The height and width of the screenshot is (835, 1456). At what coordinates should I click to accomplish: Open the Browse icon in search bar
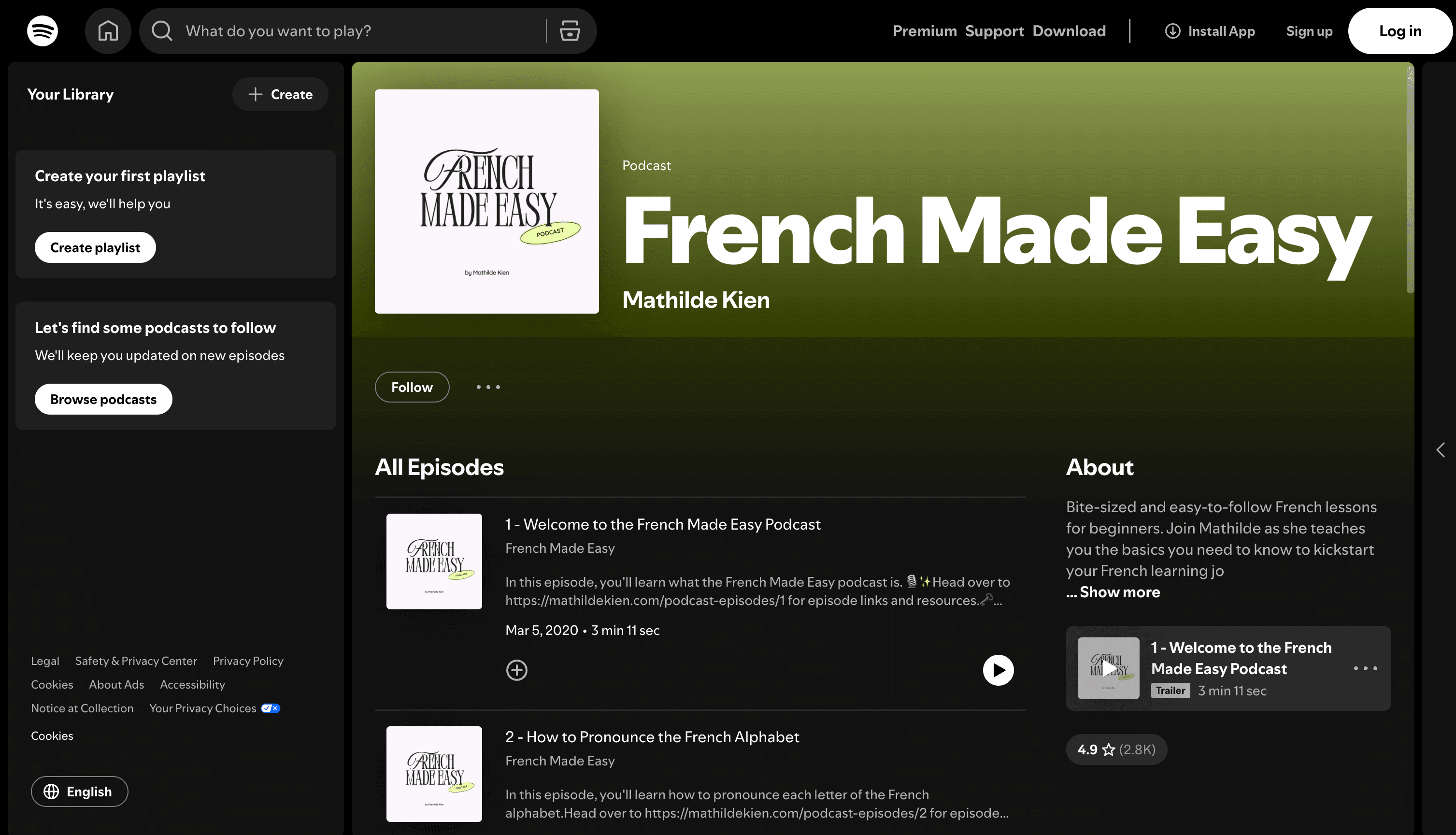[x=570, y=31]
